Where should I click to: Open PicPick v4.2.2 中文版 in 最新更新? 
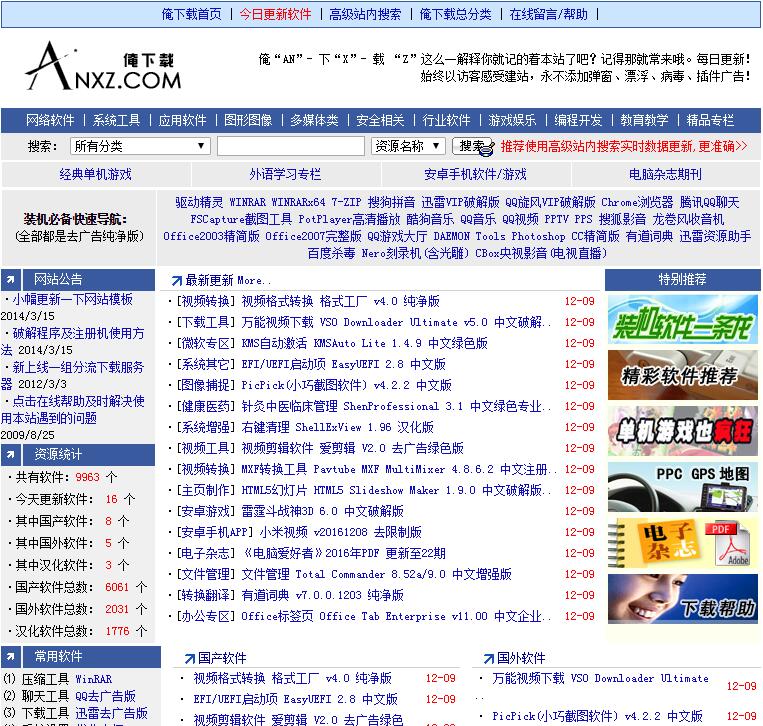pos(346,385)
